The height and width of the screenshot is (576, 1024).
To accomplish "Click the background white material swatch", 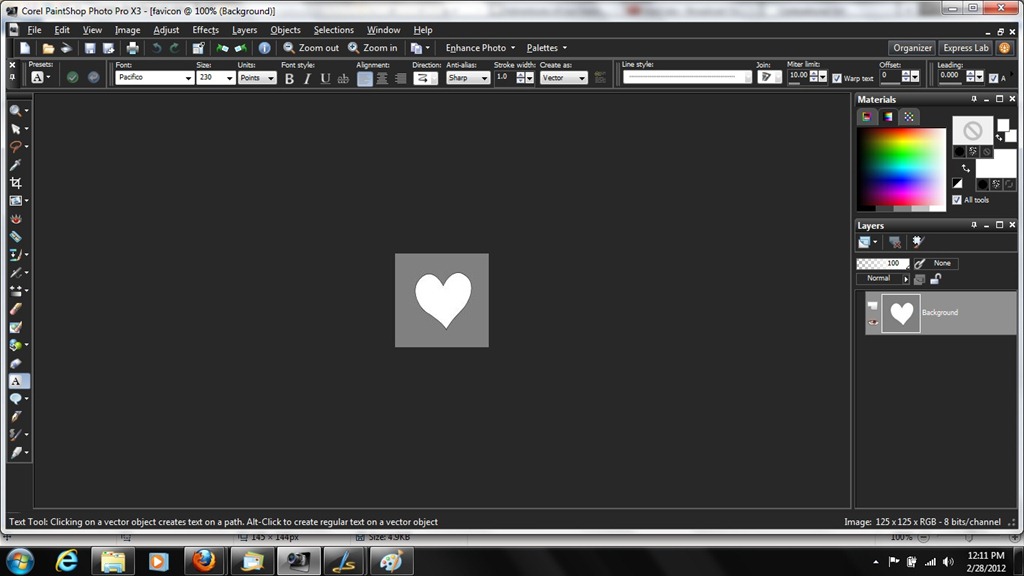I will pyautogui.click(x=996, y=163).
